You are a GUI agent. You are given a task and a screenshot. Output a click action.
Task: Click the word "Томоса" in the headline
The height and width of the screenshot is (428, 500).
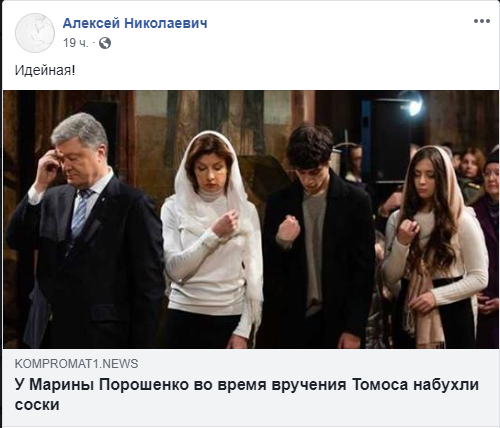380,385
